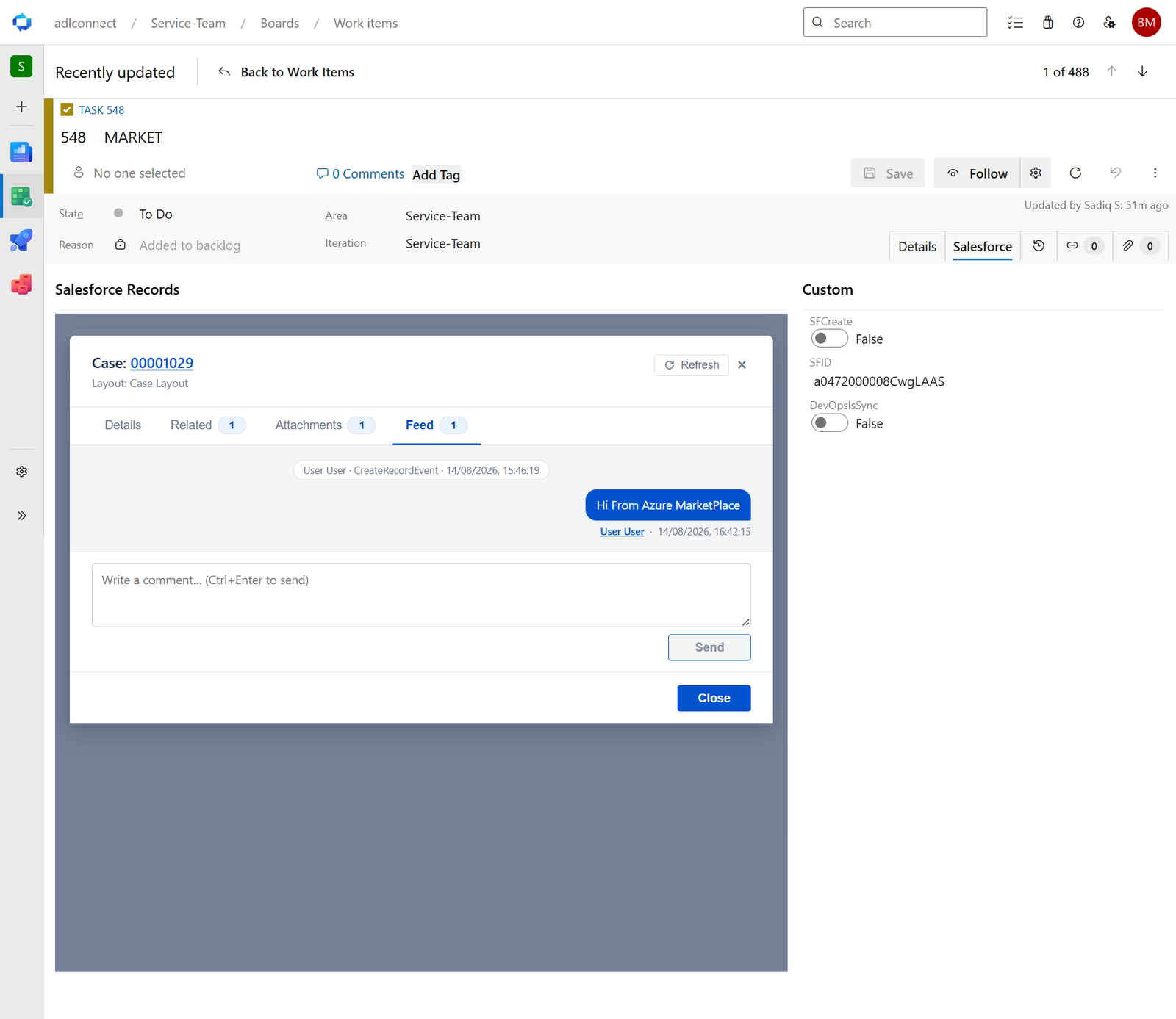The image size is (1176, 1019).
Task: Open the Area field Service-Team
Action: click(443, 216)
